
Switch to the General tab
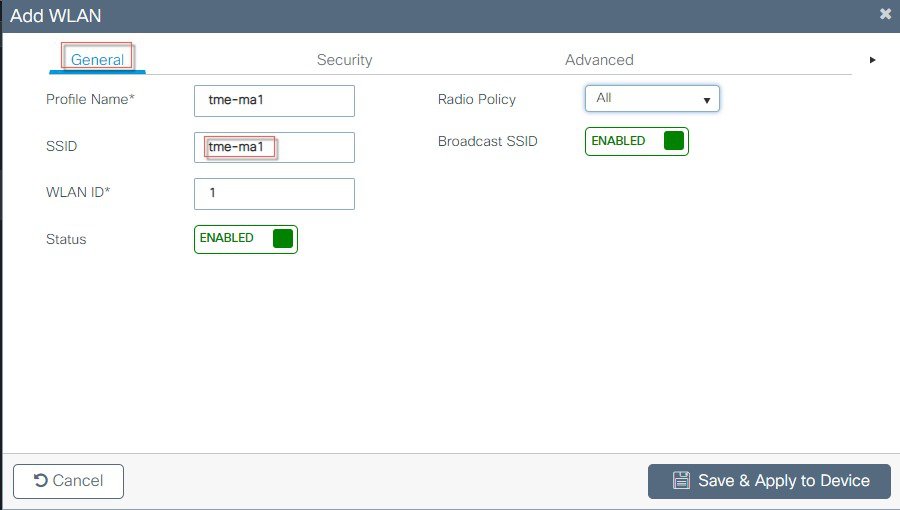coord(97,60)
